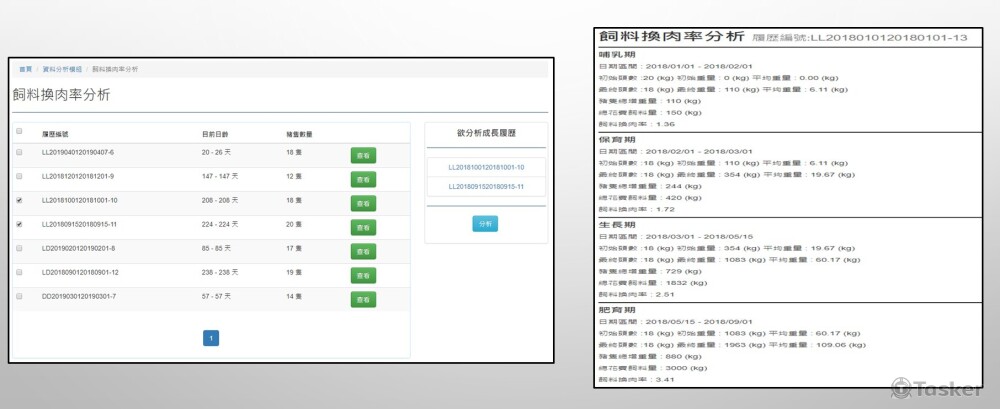The width and height of the screenshot is (1000, 409).
Task: View details of record LL2018120120181201-9
Action: coord(362,179)
